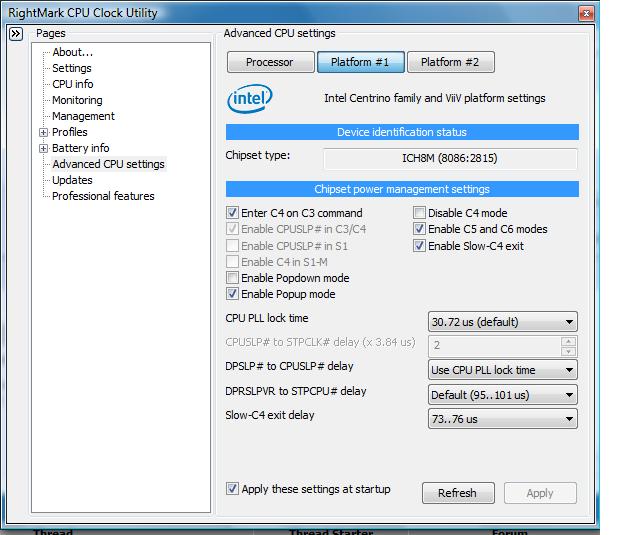
Task: Toggle Enable CPUSLP# in C3/C4 checkbox
Action: pos(232,229)
